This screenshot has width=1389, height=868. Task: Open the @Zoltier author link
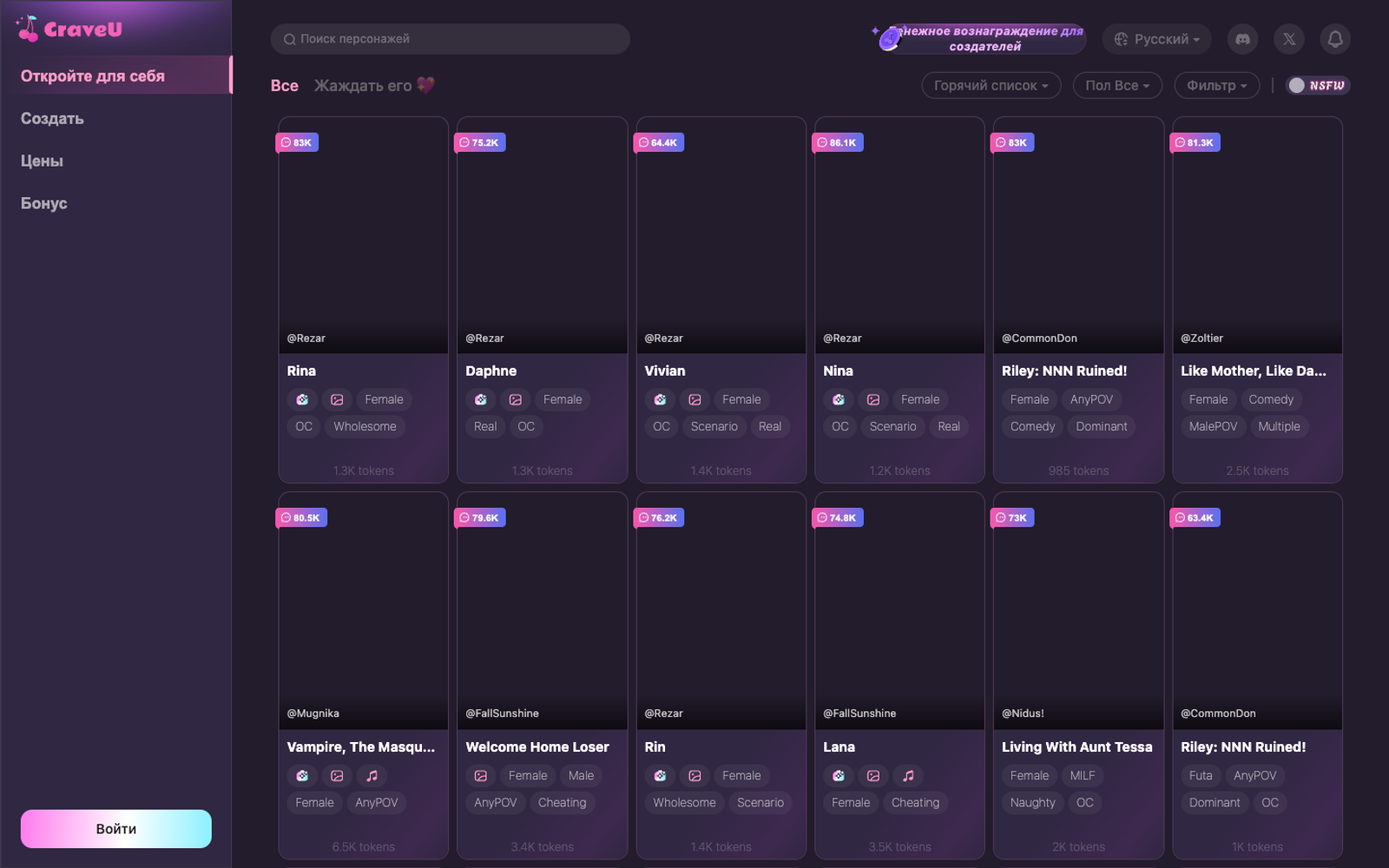coord(1201,339)
